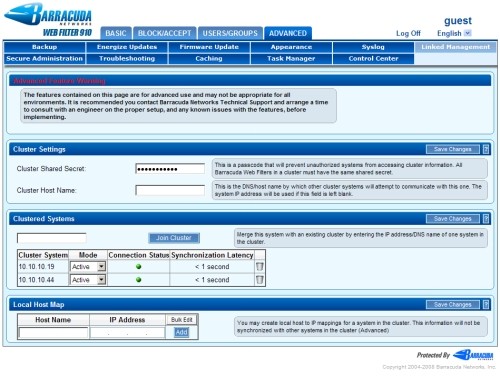
Task: Click the guest username text
Action: click(x=458, y=21)
